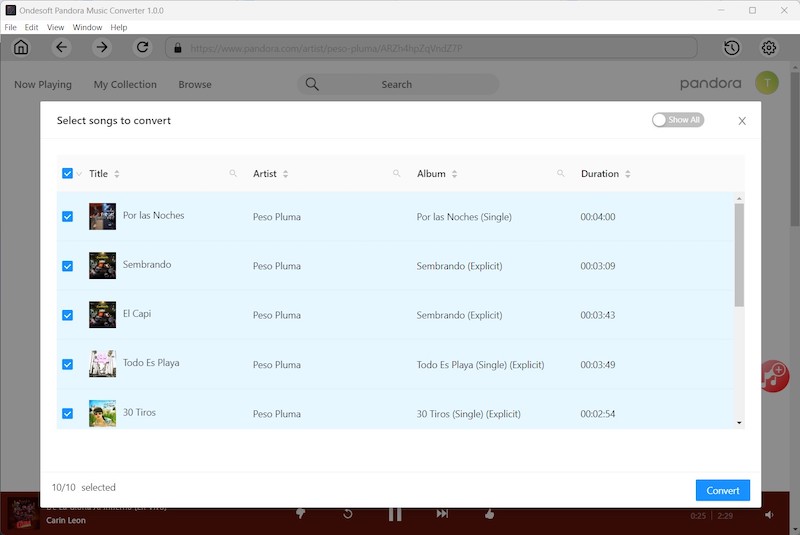
Task: Open the Window menu
Action: (87, 28)
